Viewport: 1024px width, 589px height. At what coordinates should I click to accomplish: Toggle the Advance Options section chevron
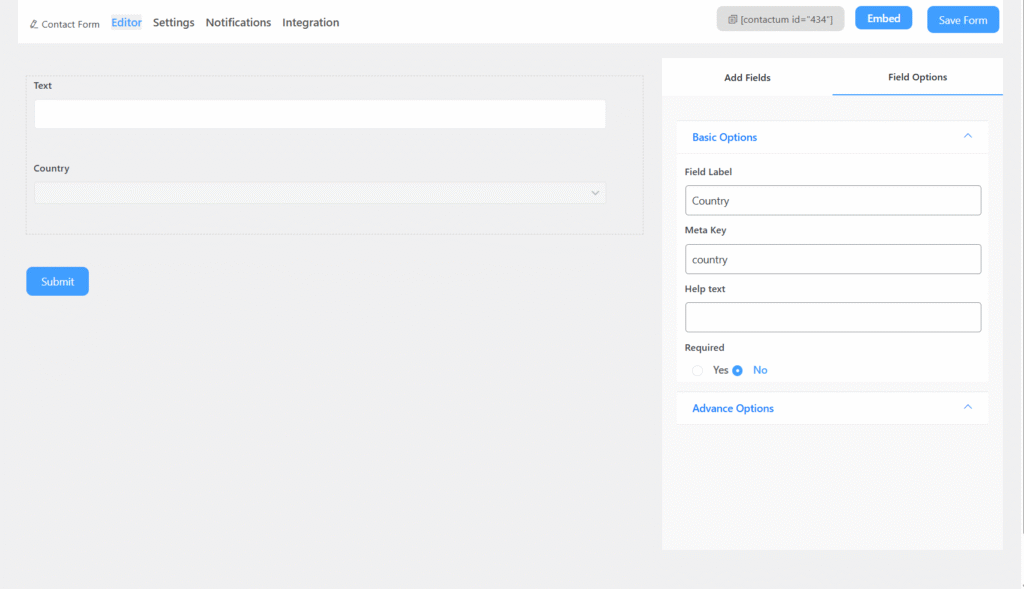[967, 407]
